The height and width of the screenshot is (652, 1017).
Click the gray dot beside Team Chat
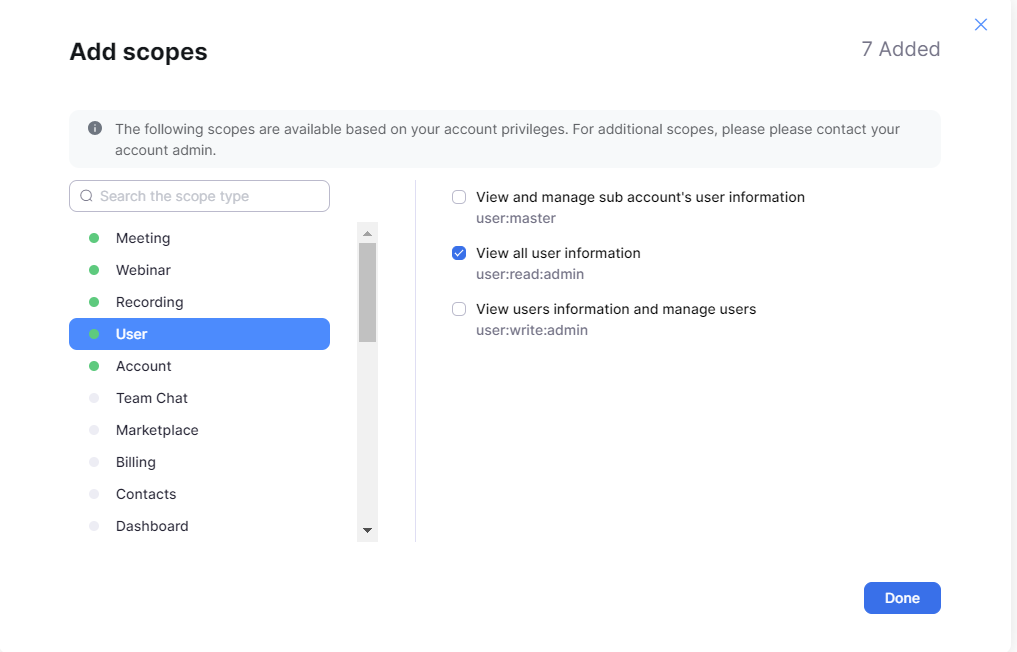[x=94, y=398]
